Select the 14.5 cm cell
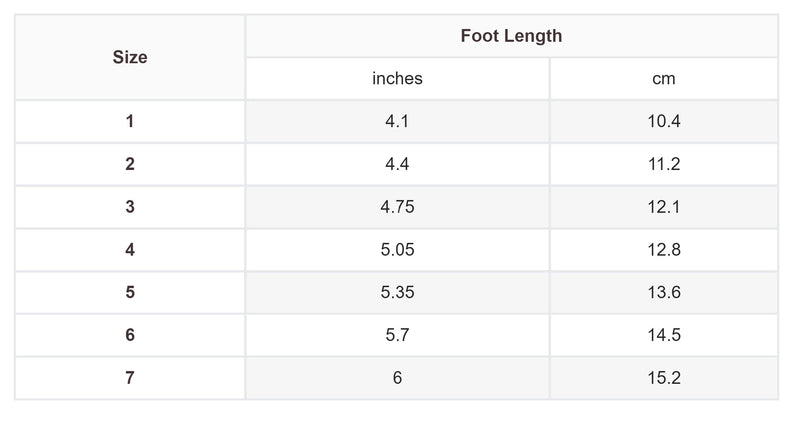 pos(663,336)
